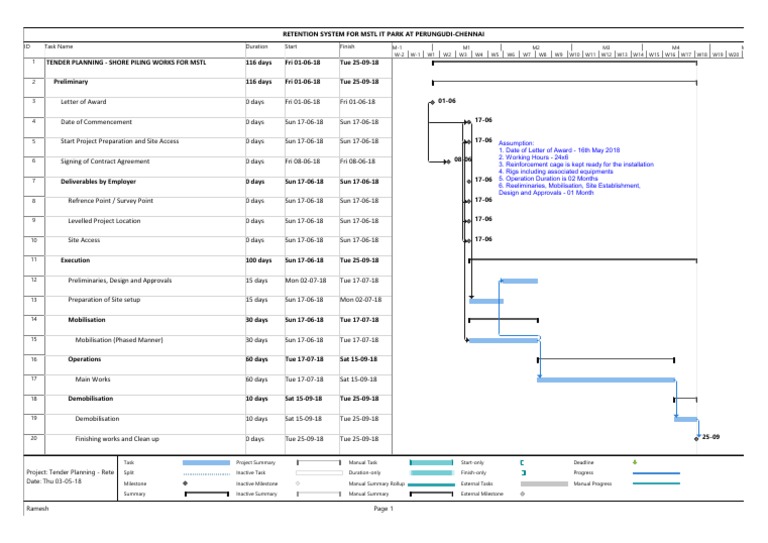Click the author name Ramesh in footer

[37, 509]
